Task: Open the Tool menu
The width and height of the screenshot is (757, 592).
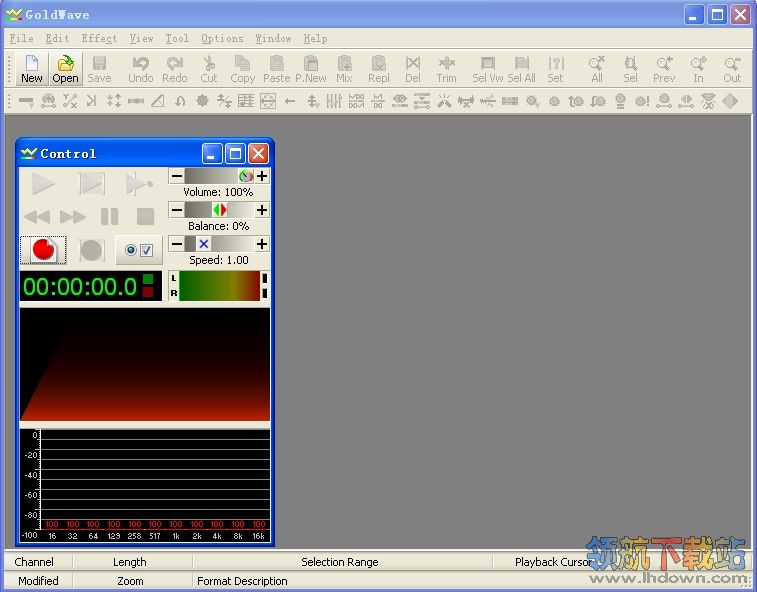Action: tap(177, 38)
